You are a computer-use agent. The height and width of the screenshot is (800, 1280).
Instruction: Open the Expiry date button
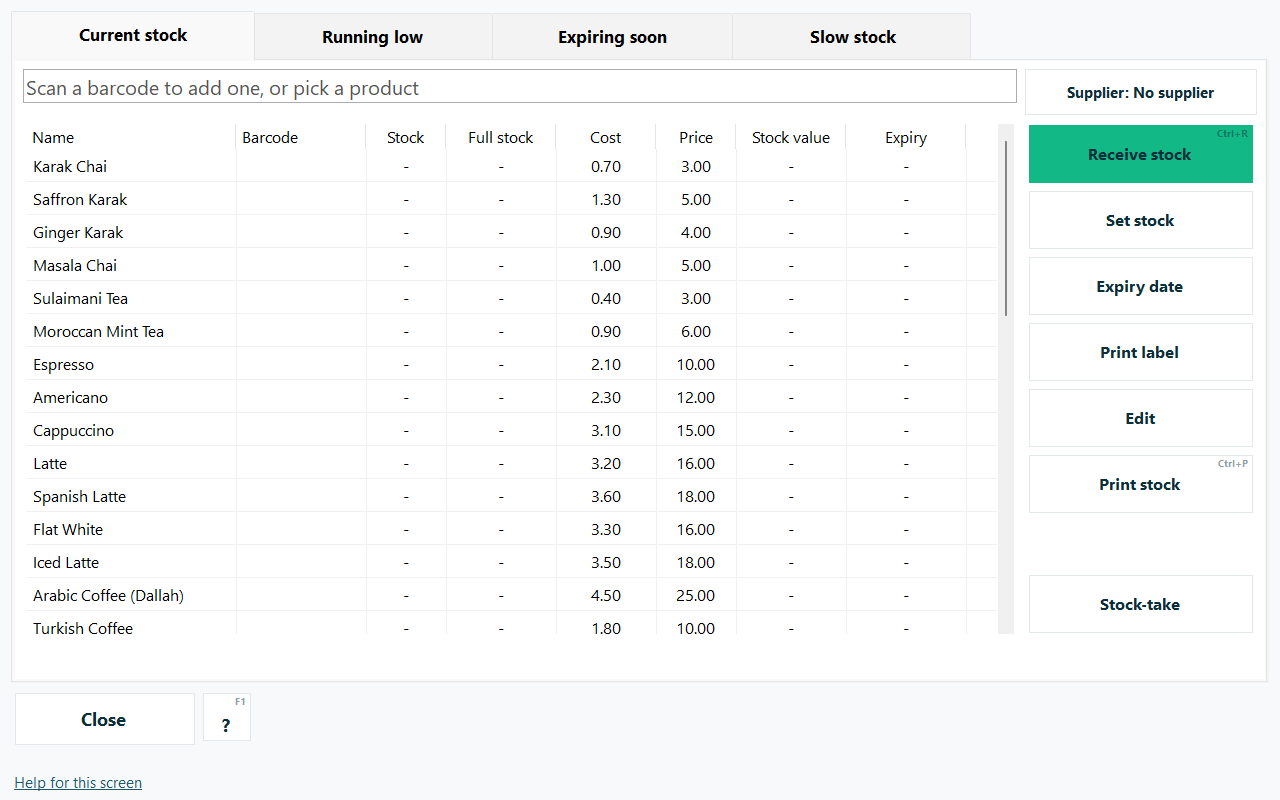click(x=1140, y=286)
